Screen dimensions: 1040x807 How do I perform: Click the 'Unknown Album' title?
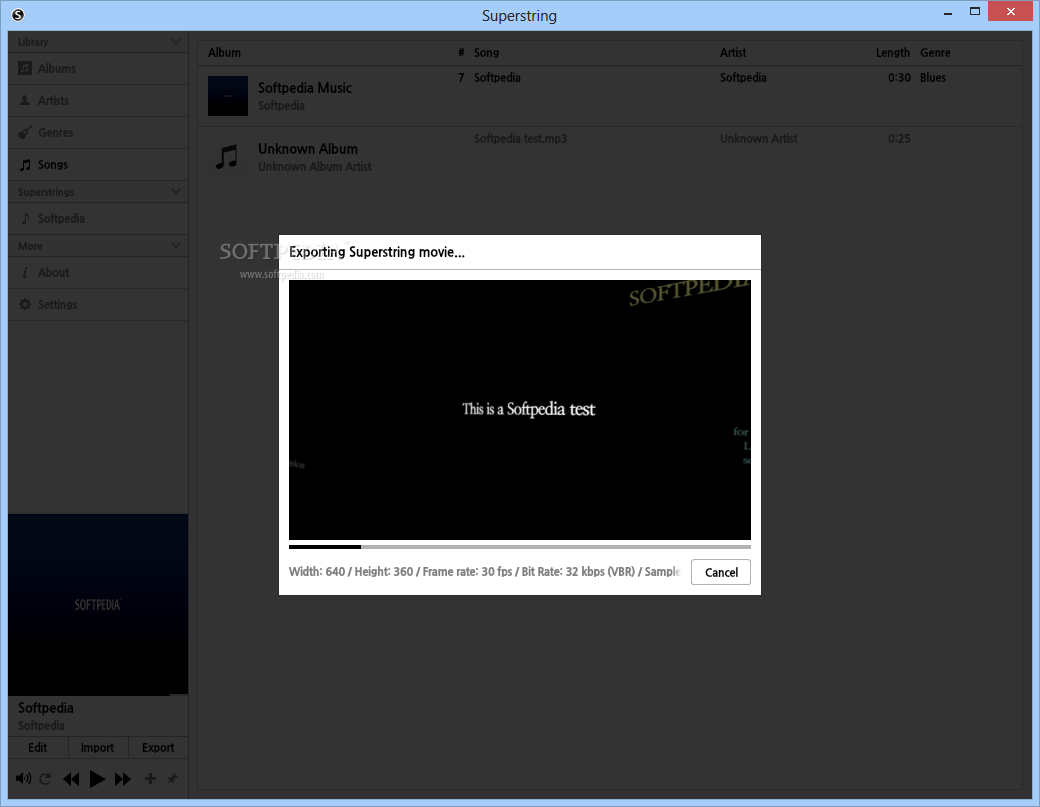pyautogui.click(x=308, y=149)
